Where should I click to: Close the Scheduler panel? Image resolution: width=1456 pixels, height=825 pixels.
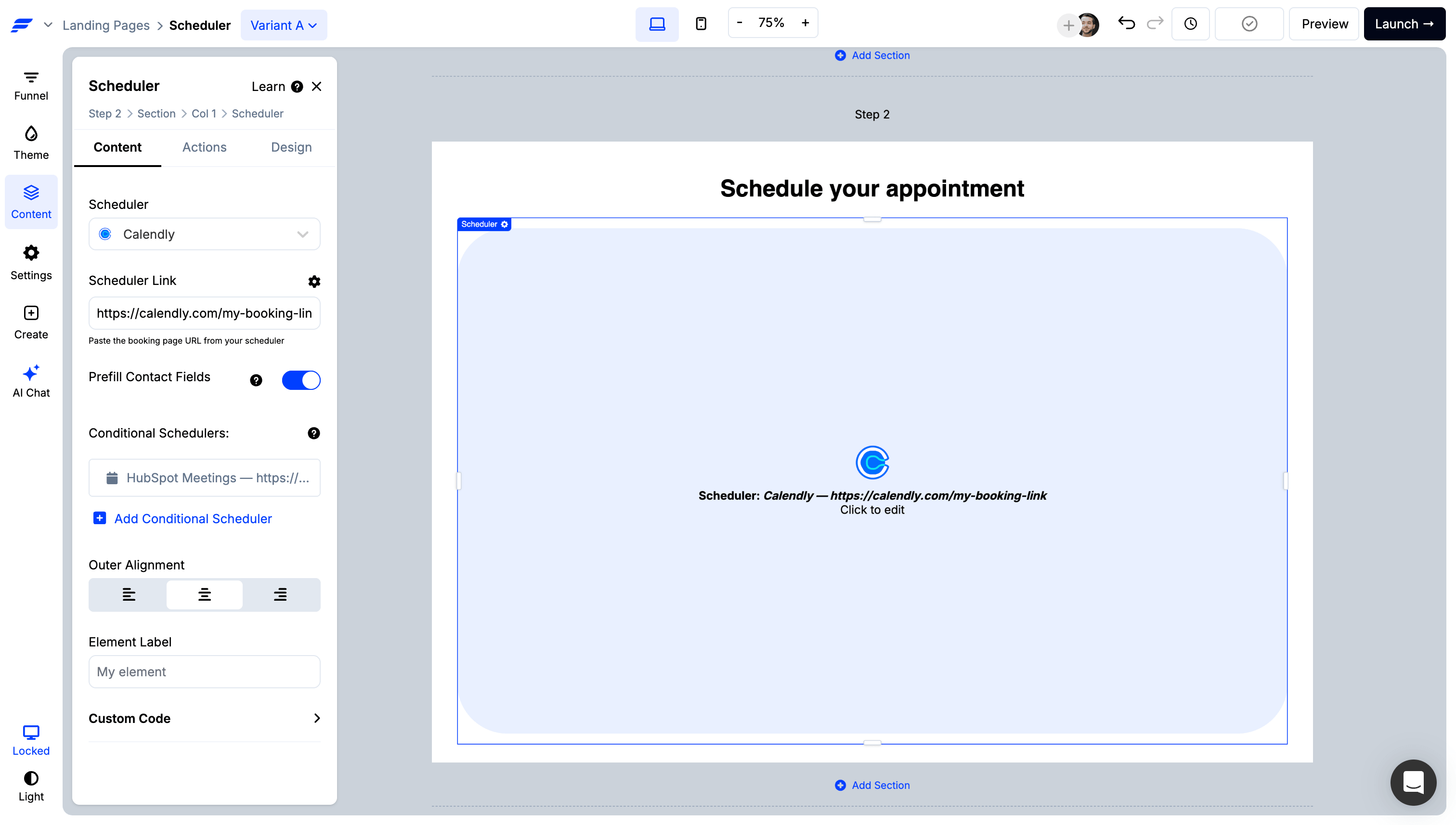pyautogui.click(x=317, y=86)
